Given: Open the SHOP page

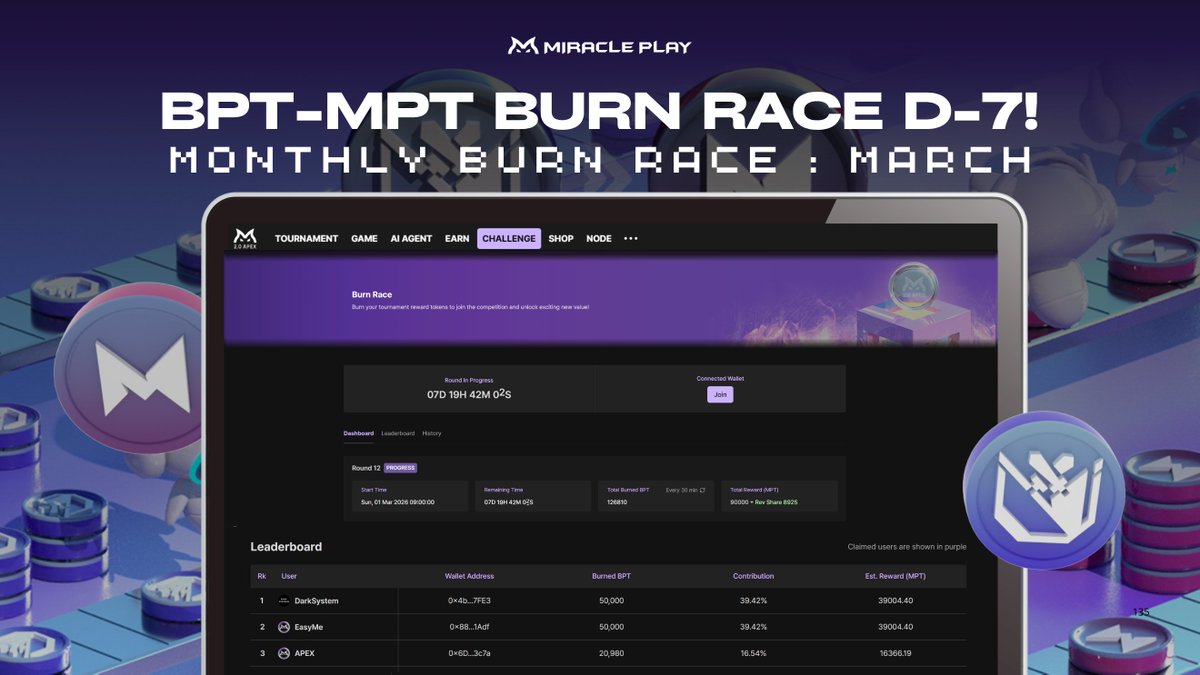Looking at the screenshot, I should point(561,239).
